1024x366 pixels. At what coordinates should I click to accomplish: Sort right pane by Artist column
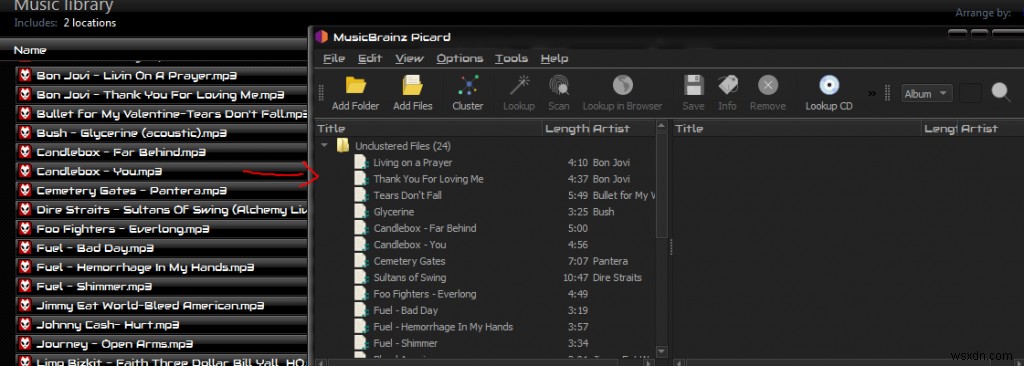990,129
